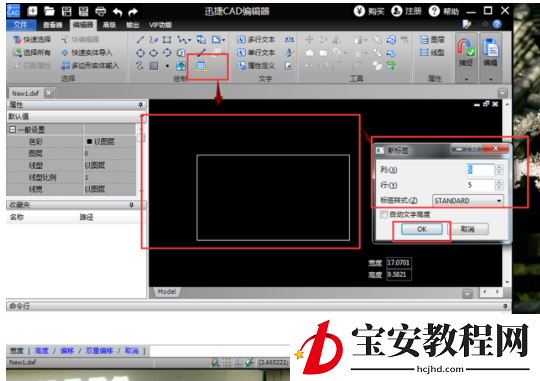This screenshot has width=540, height=381.
Task: Open the 线型 linetype button
Action: pyautogui.click(x=432, y=52)
